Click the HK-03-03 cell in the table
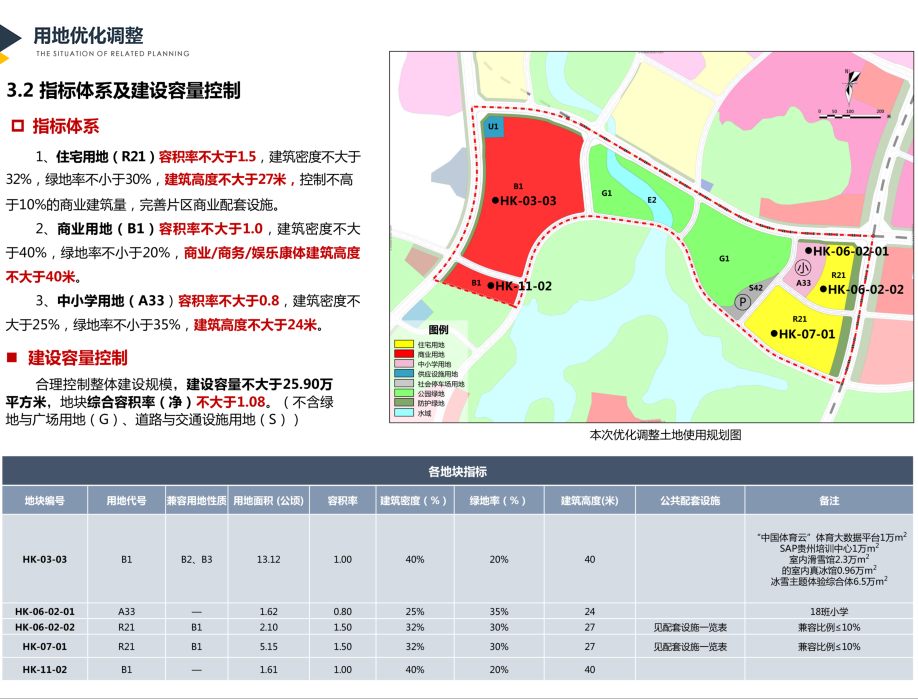Image resolution: width=918 pixels, height=699 pixels. click(x=44, y=560)
